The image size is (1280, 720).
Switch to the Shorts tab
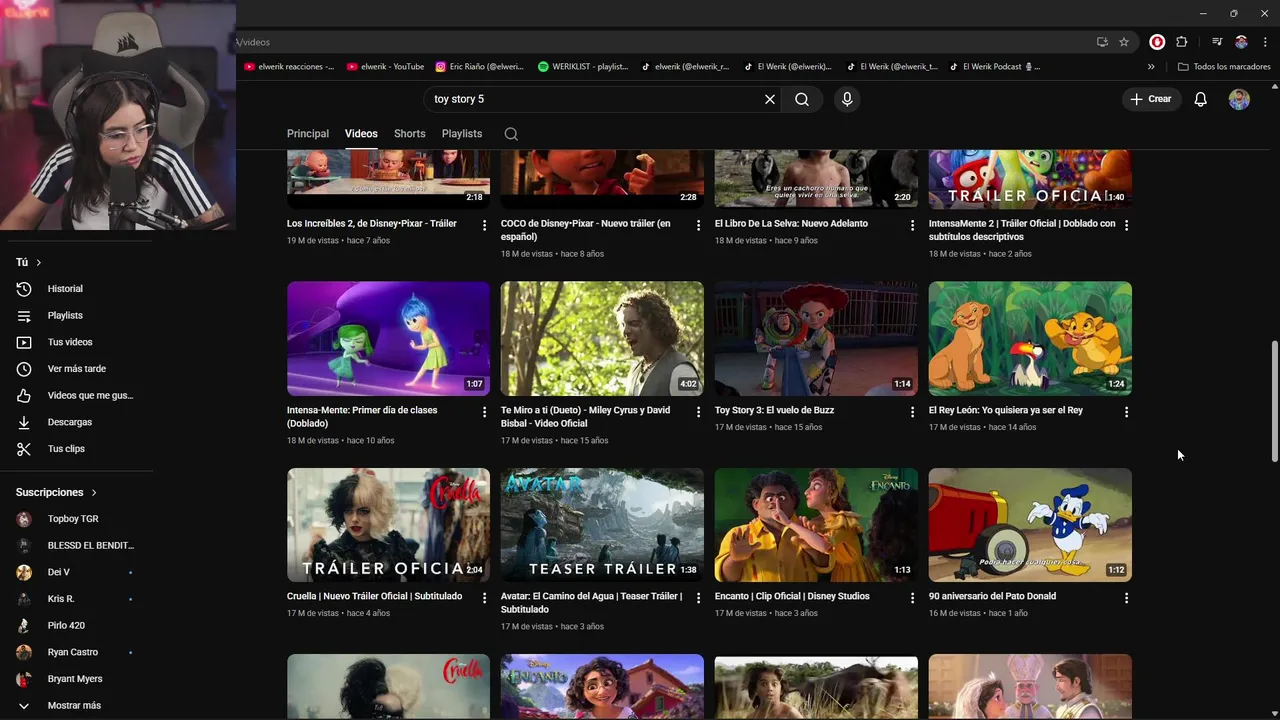[x=410, y=134]
